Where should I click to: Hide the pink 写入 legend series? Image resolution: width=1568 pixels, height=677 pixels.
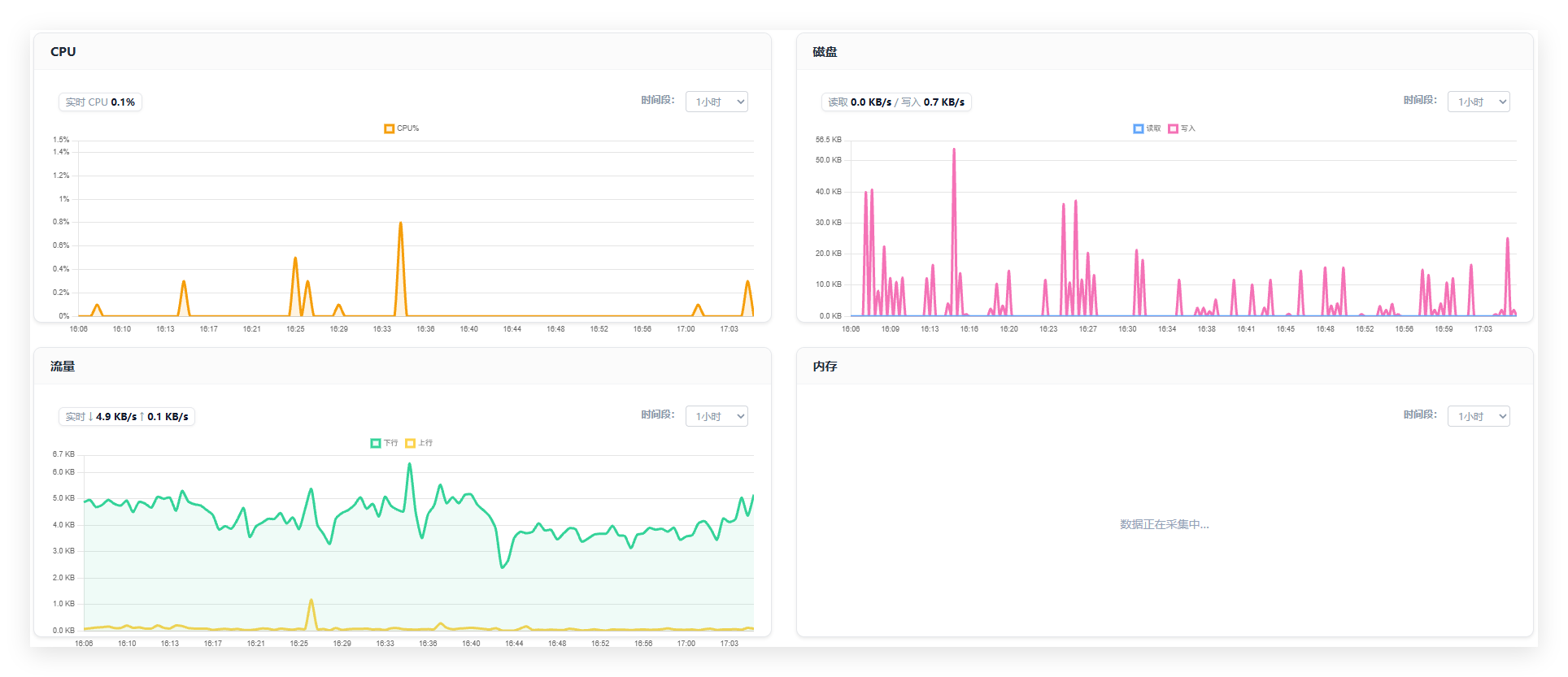(1182, 128)
